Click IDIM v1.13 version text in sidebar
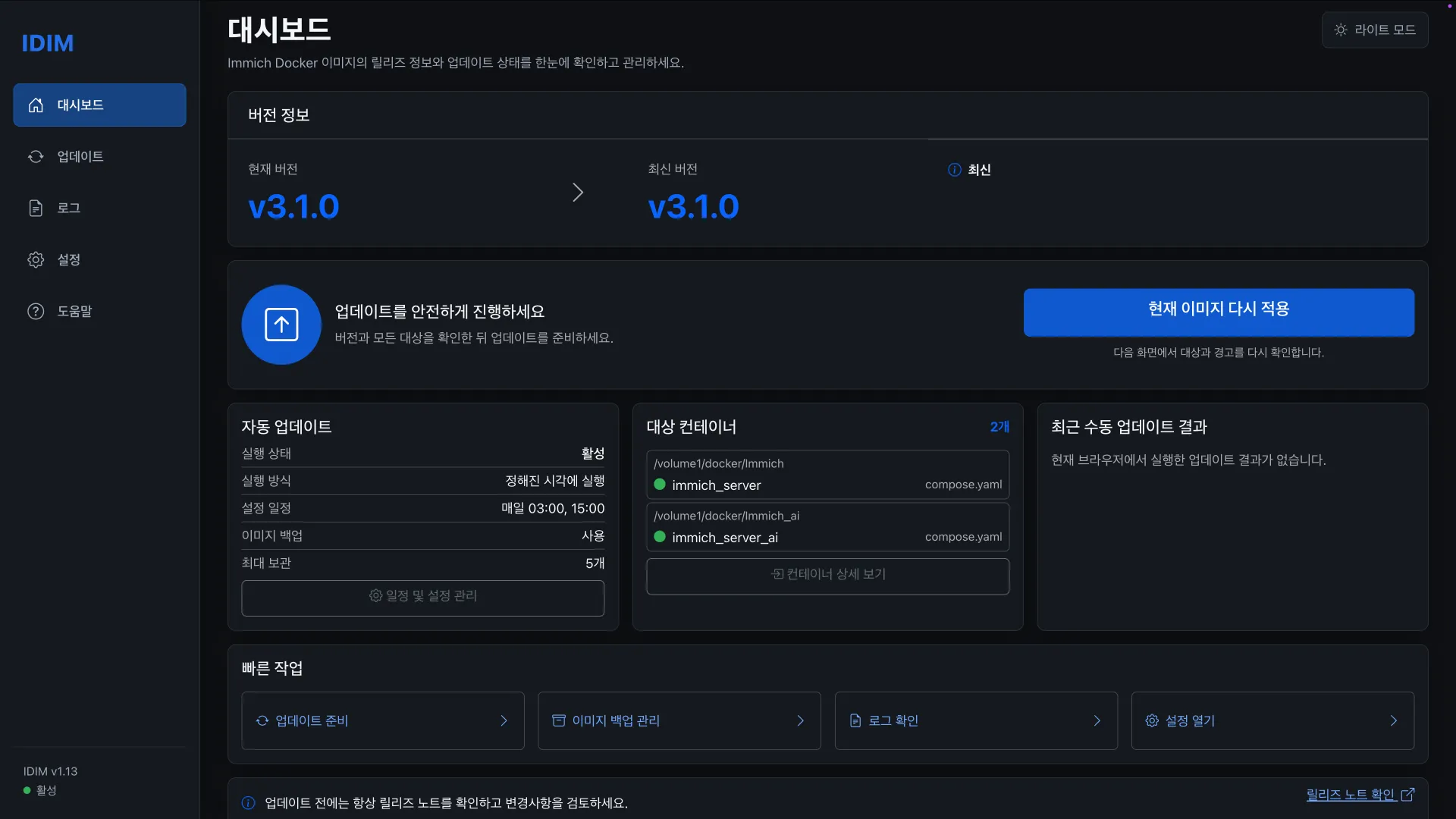This screenshot has width=1456, height=819. pyautogui.click(x=50, y=771)
